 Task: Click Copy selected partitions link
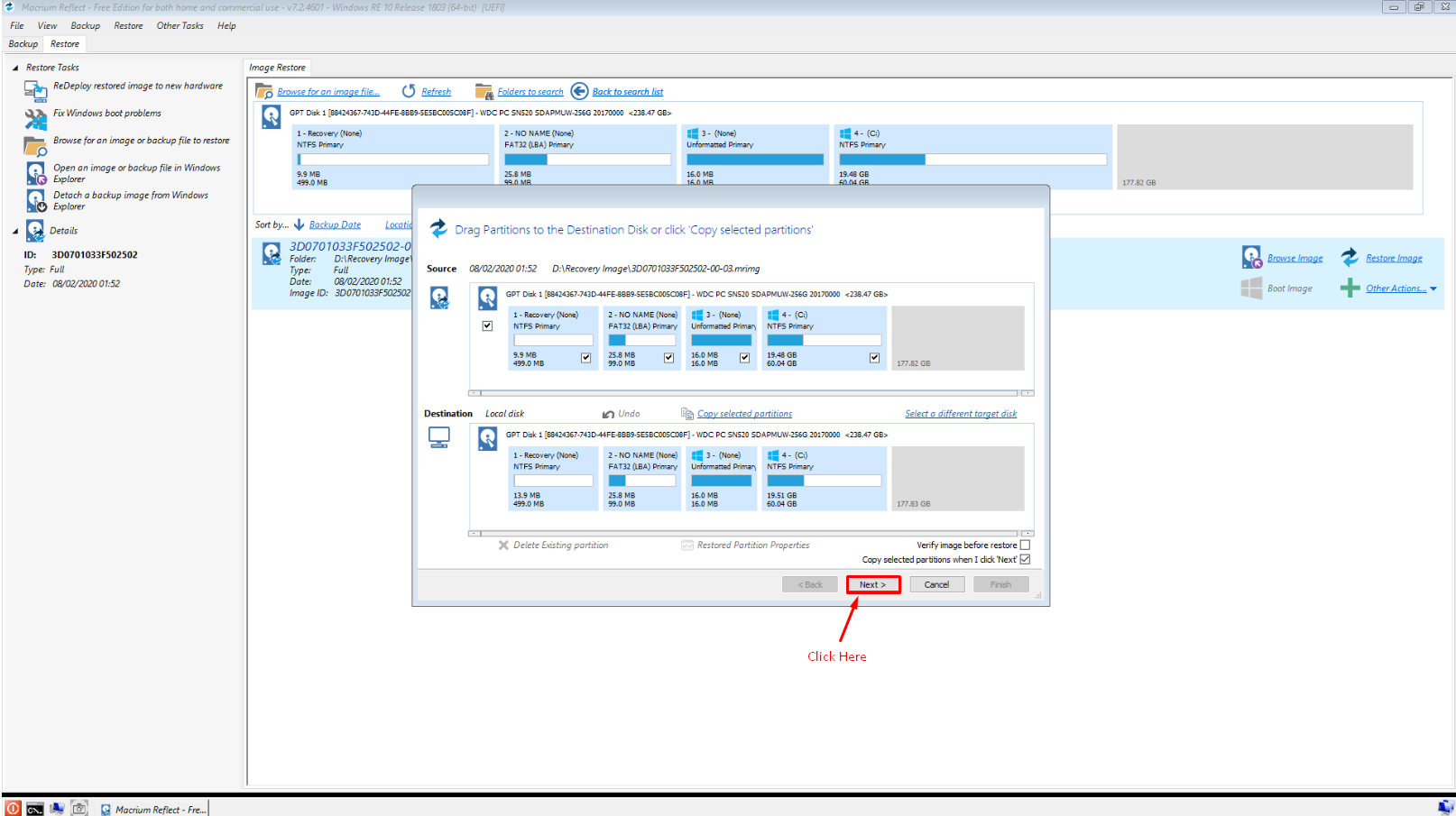[744, 414]
